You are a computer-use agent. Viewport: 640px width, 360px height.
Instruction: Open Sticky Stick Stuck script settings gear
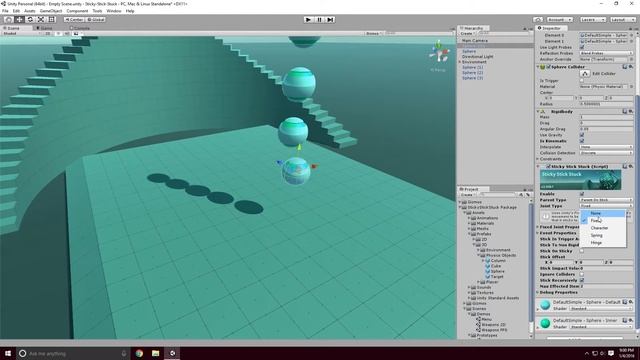pyautogui.click(x=631, y=167)
